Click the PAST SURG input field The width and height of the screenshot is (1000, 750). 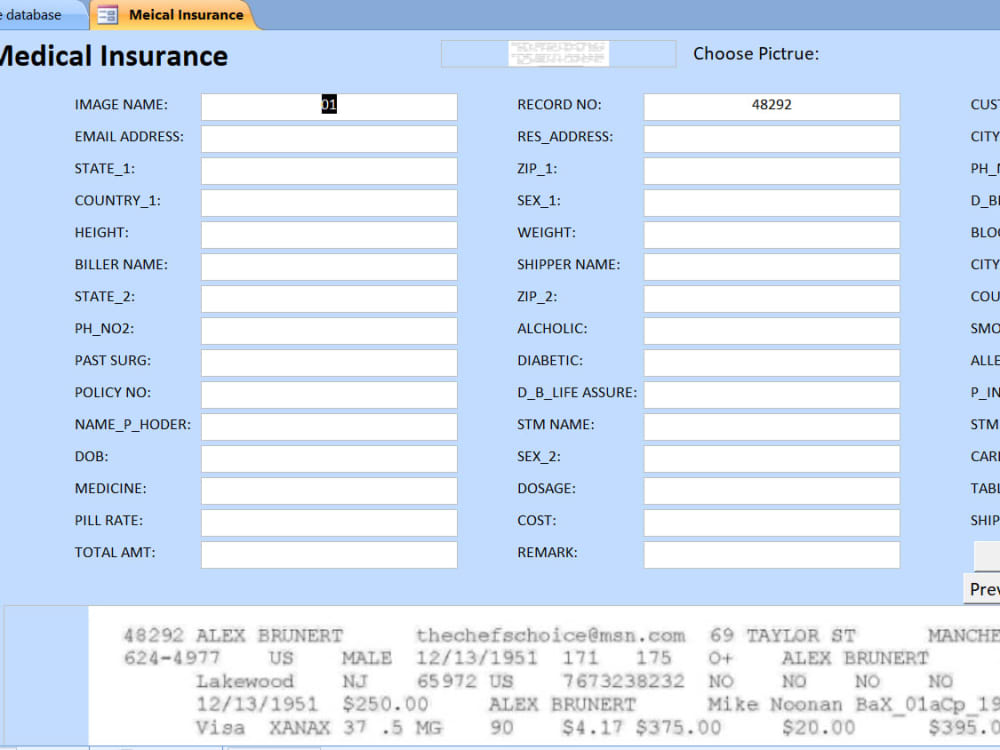329,363
